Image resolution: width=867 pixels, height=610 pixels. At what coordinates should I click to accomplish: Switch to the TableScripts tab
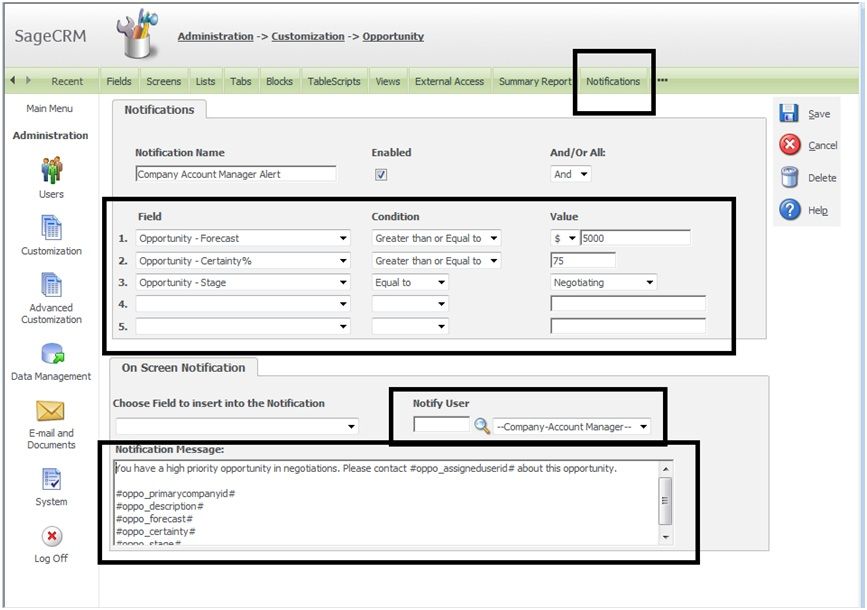[334, 81]
